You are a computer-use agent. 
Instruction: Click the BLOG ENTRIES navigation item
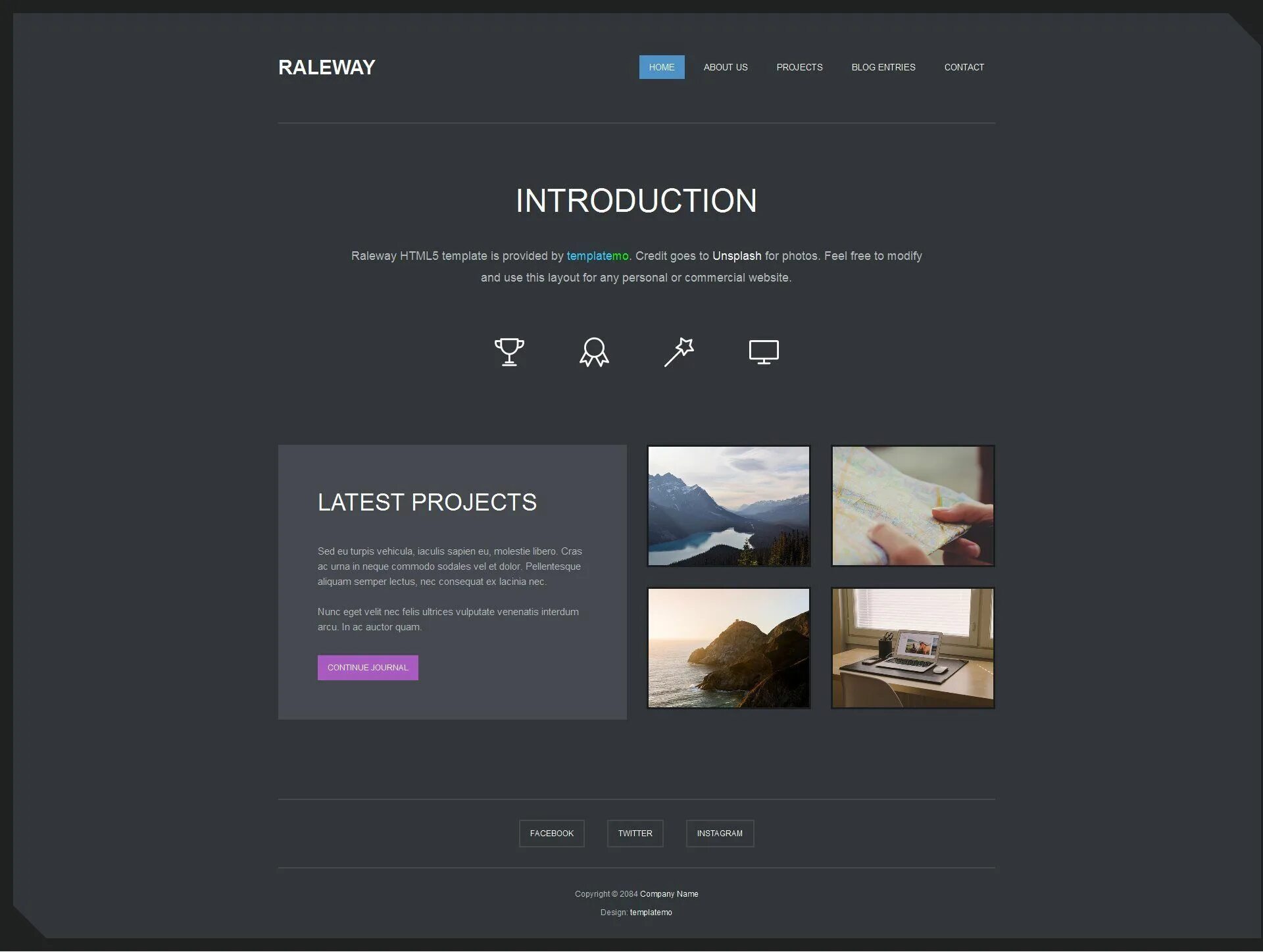[883, 66]
